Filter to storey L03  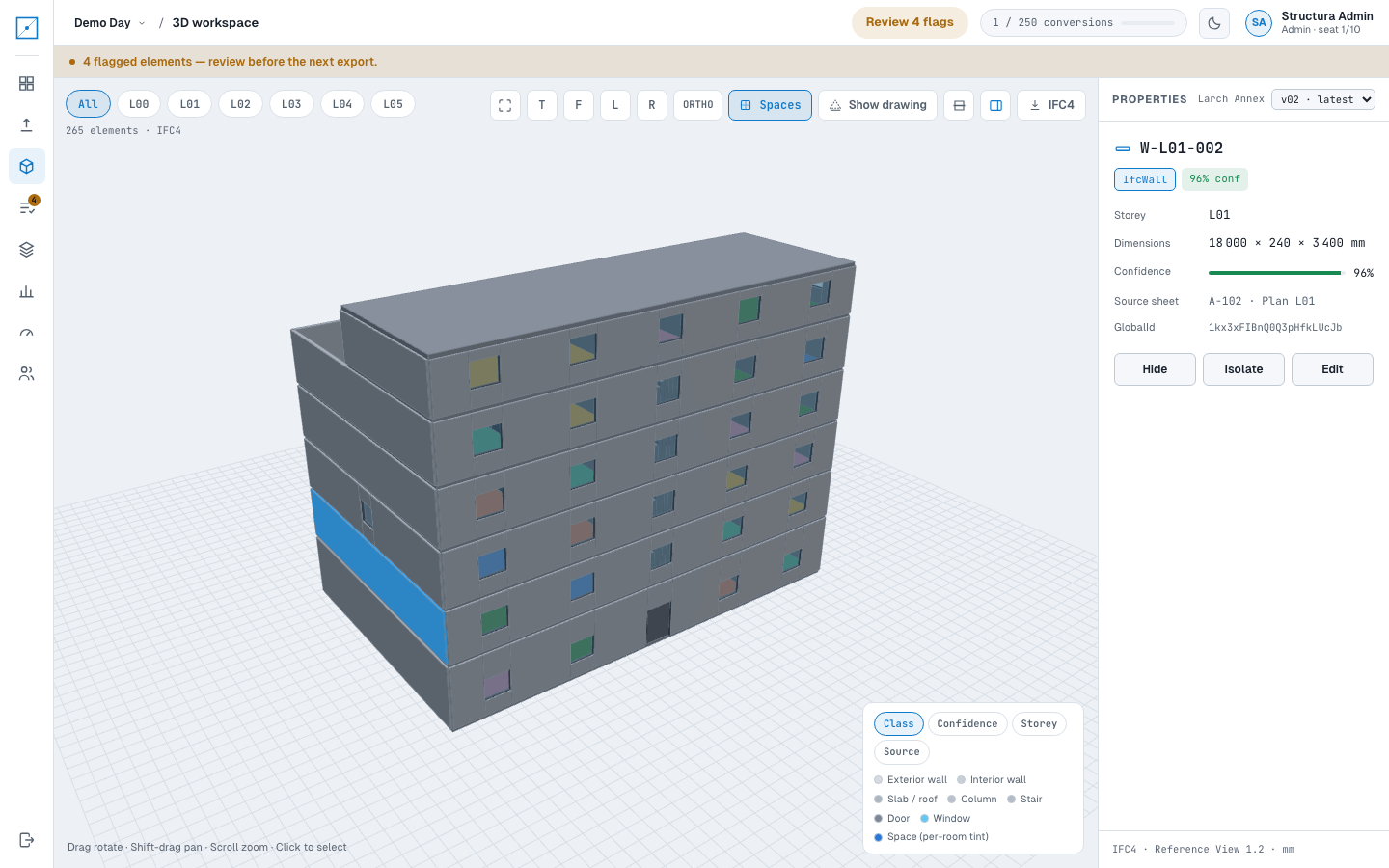pos(291,104)
